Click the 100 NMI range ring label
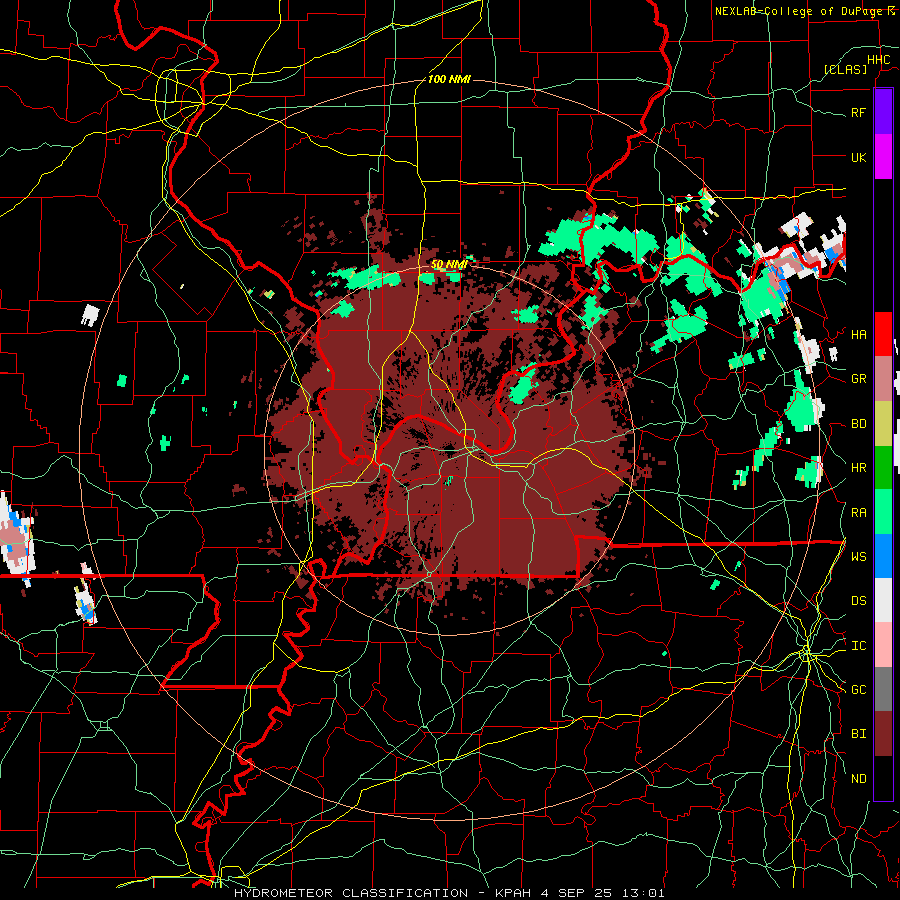 449,79
